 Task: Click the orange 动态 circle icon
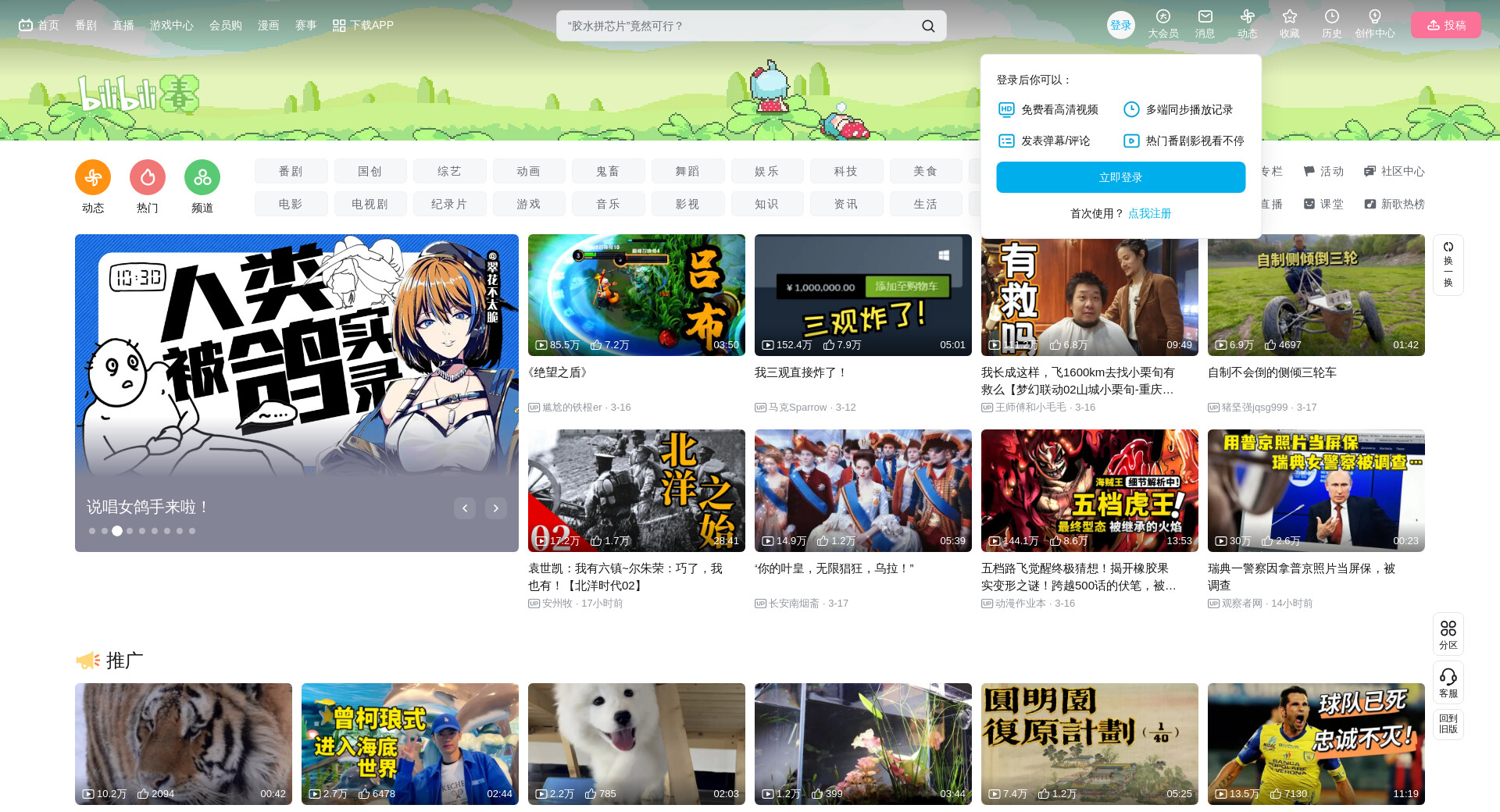coord(93,178)
